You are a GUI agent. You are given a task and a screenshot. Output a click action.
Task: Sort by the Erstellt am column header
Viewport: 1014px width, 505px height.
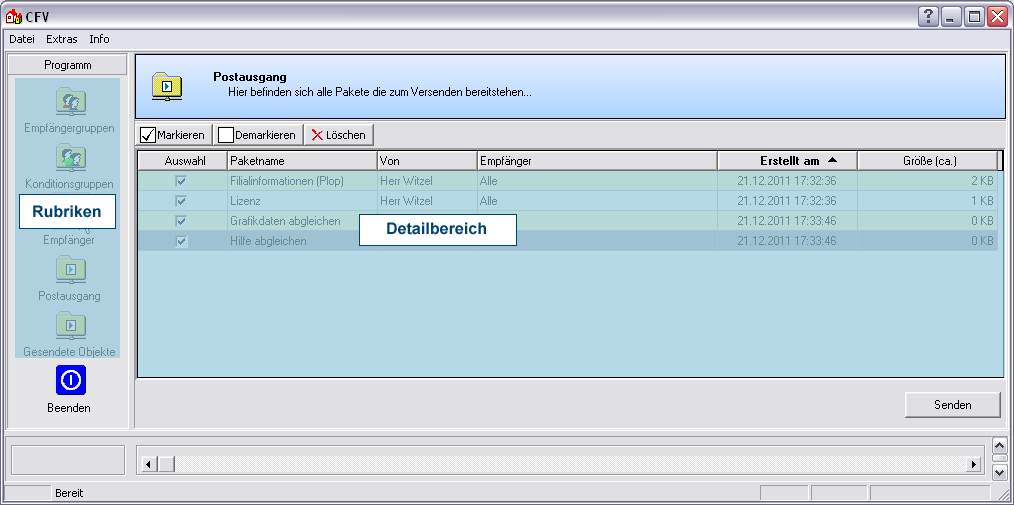click(x=788, y=161)
